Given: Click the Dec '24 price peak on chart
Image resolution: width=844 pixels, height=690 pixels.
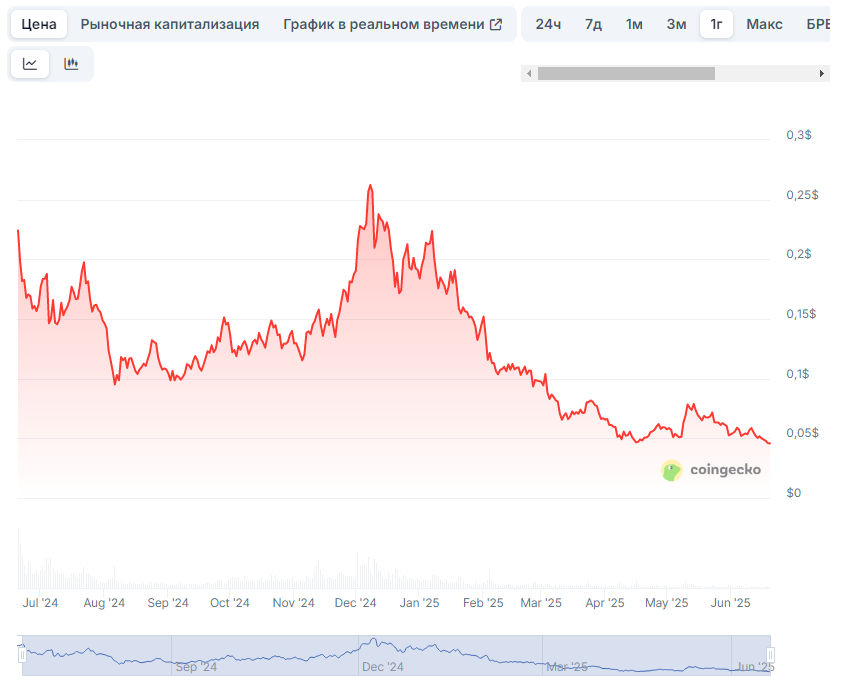Looking at the screenshot, I should 370,186.
